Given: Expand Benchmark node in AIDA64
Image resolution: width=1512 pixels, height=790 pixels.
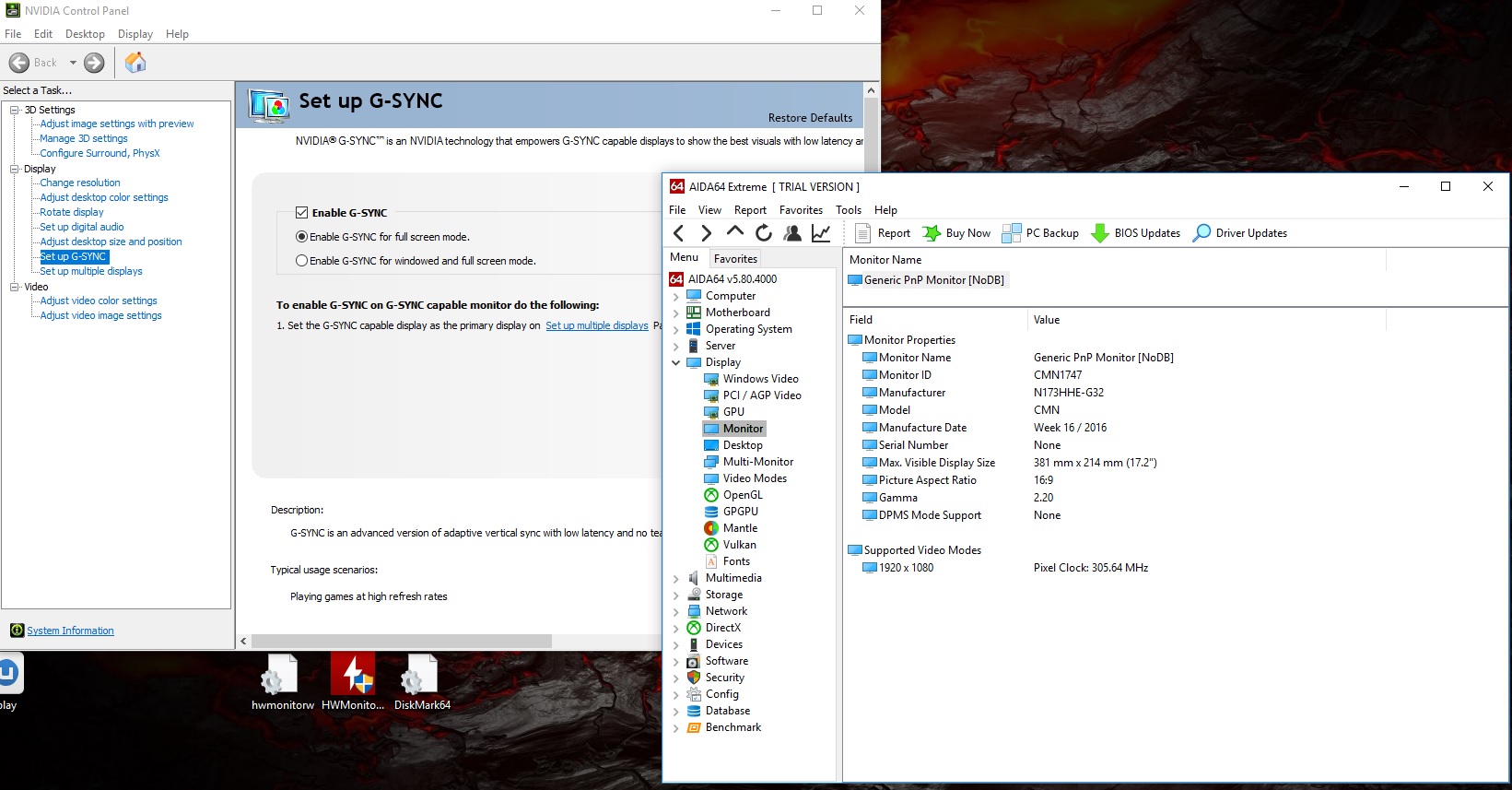Looking at the screenshot, I should (676, 728).
